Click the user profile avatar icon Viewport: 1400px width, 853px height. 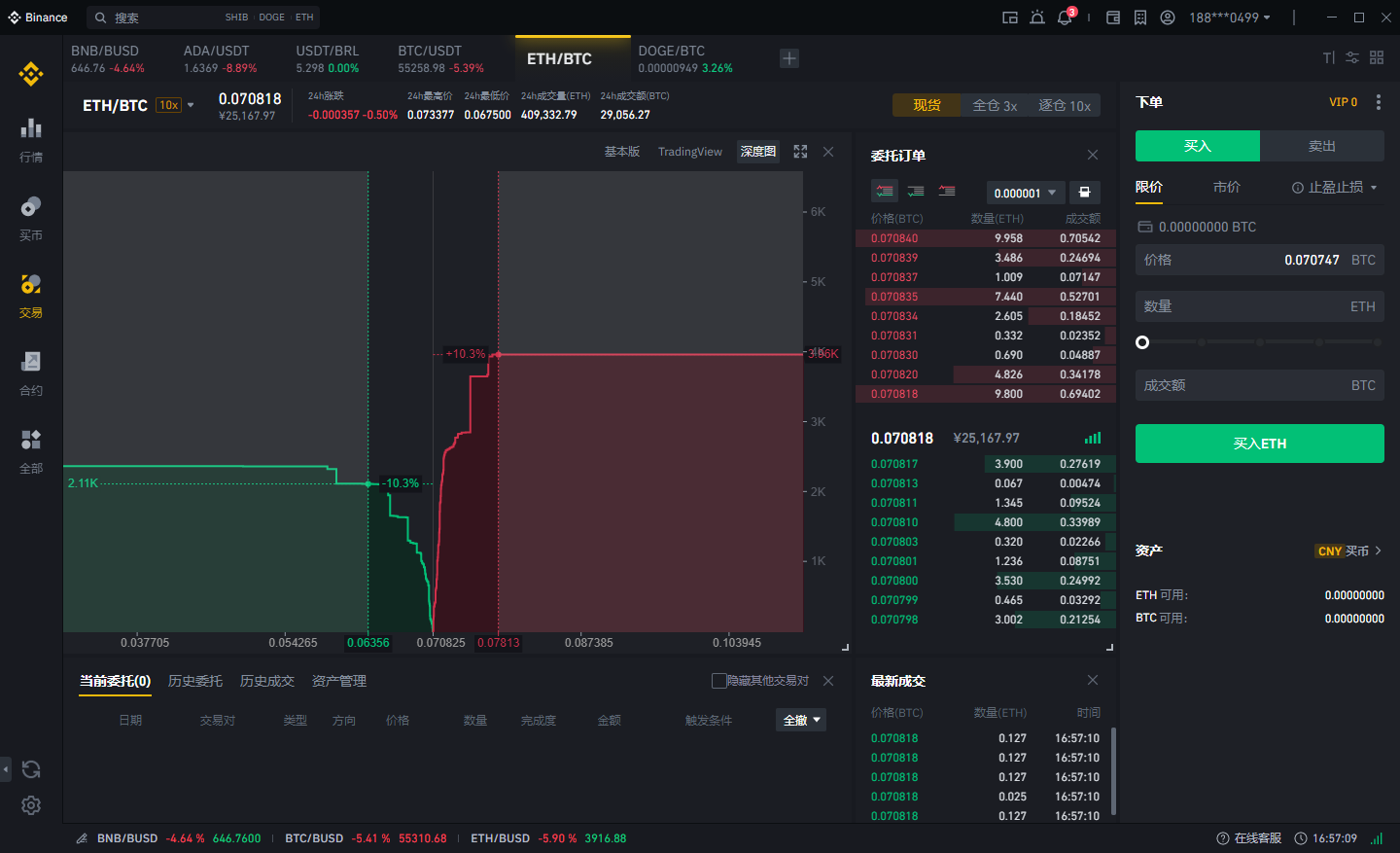click(1168, 18)
